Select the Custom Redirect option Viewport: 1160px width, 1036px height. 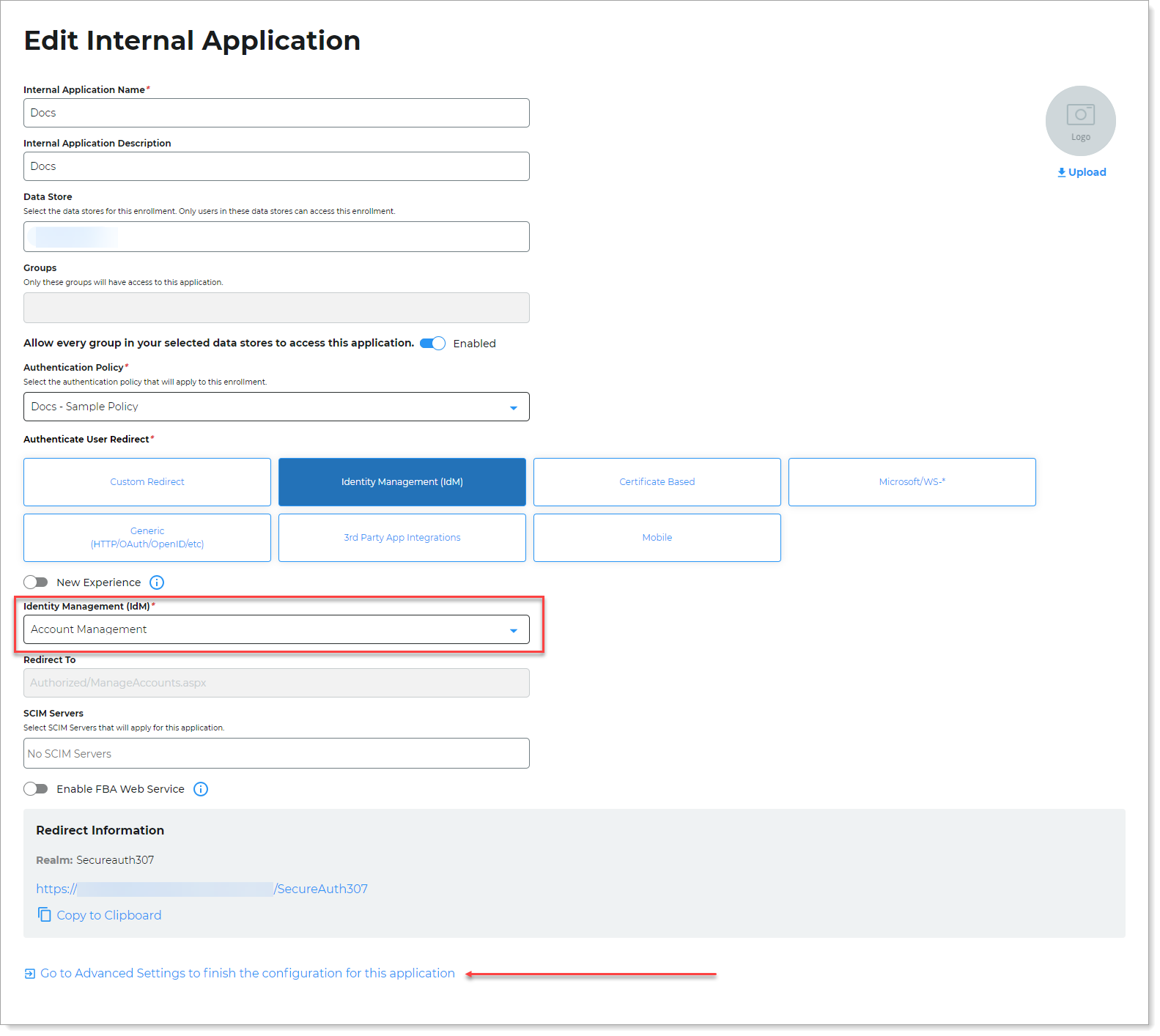pos(147,482)
